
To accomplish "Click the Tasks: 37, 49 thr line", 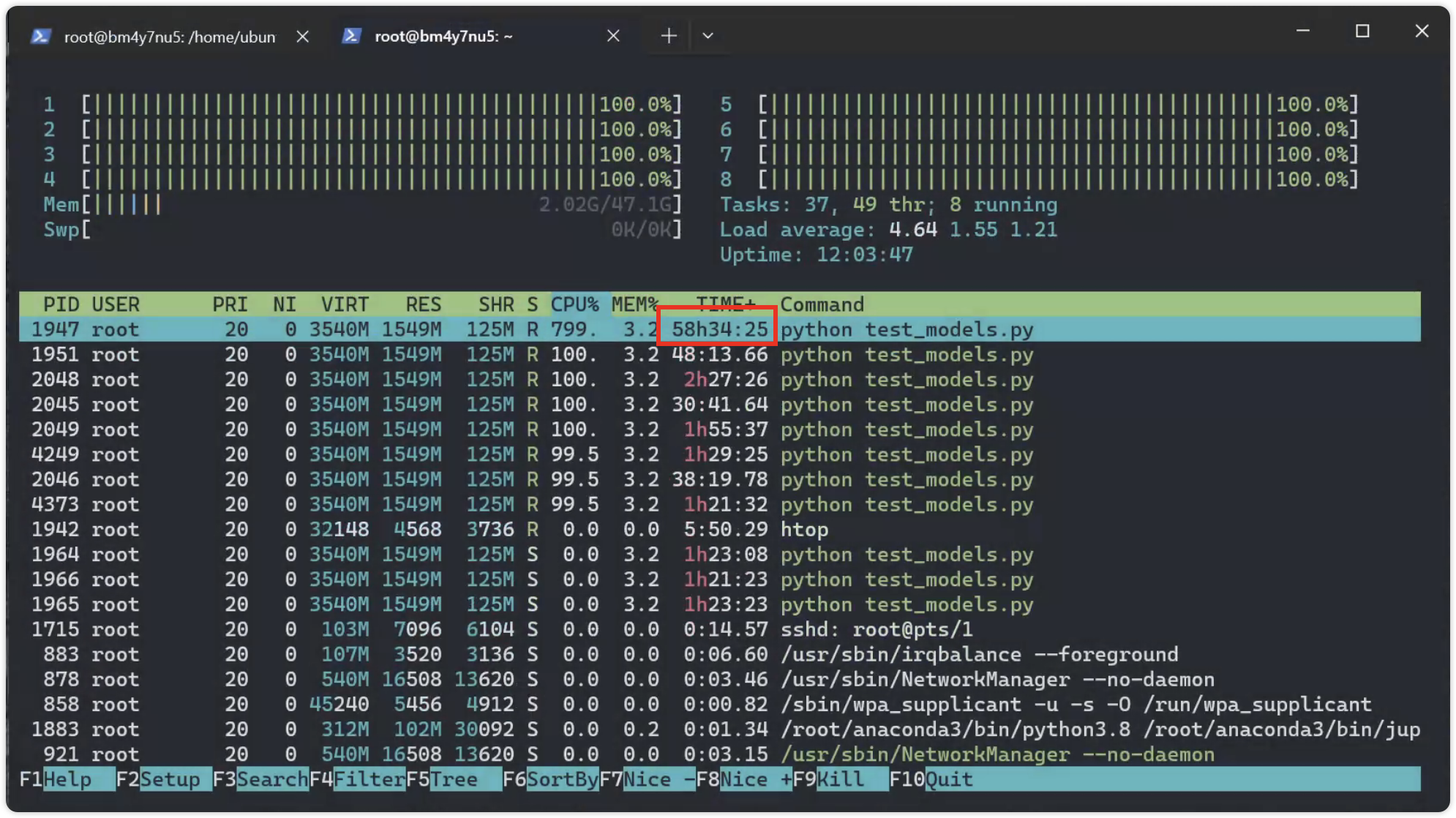I will [x=888, y=205].
